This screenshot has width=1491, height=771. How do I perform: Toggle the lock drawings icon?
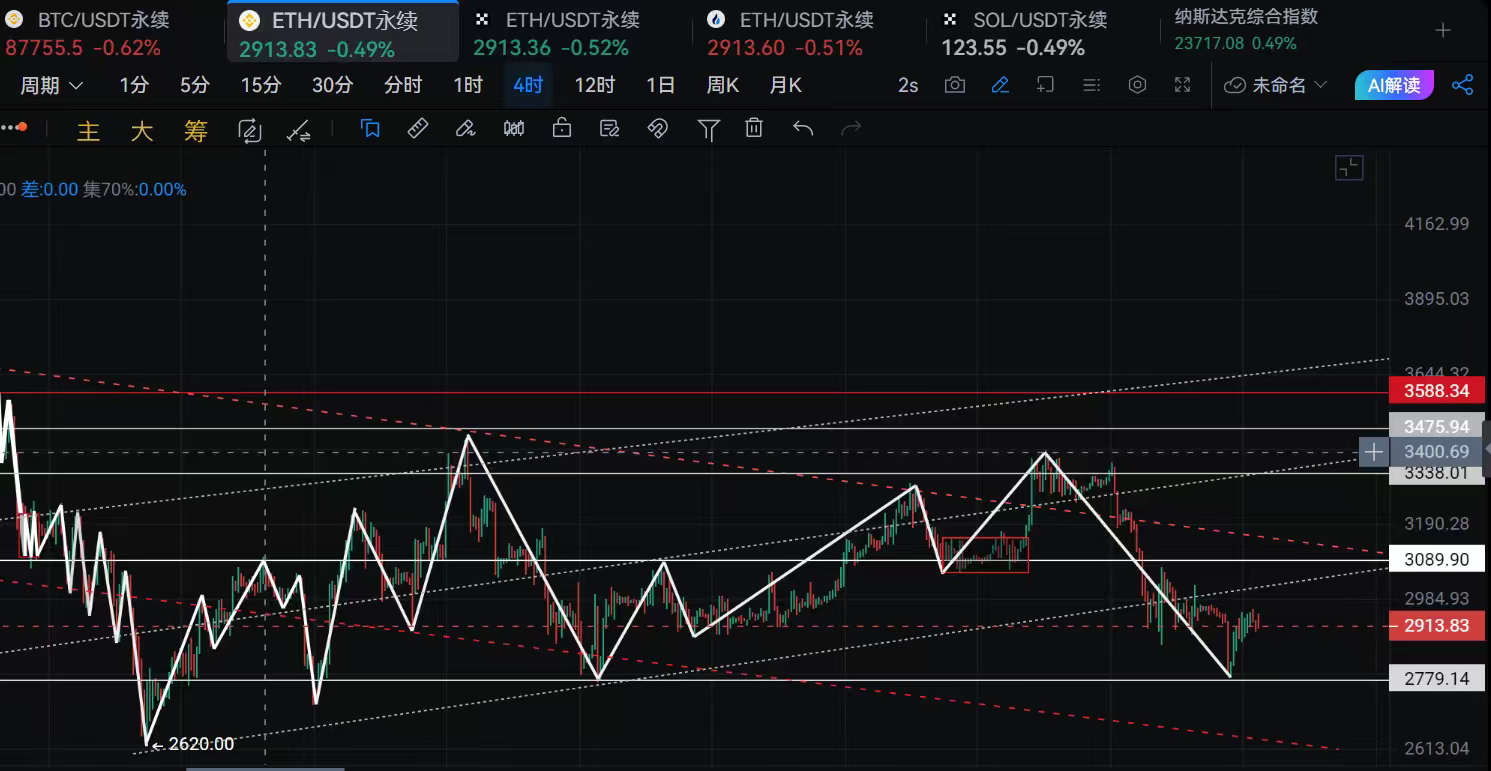click(x=562, y=128)
